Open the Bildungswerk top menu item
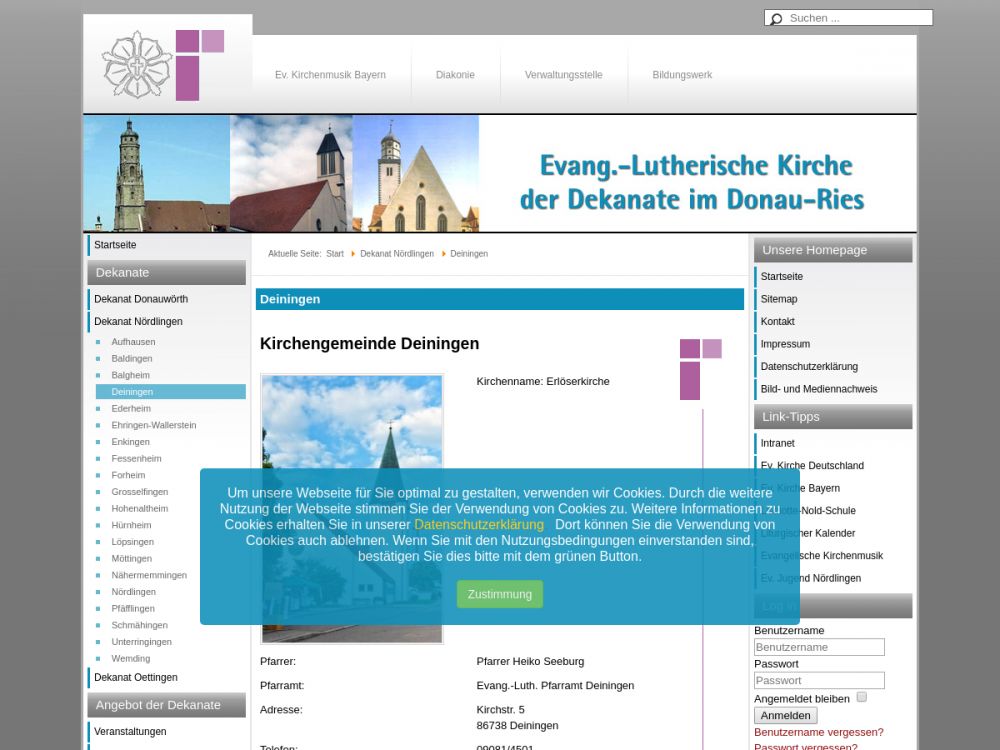This screenshot has width=1000, height=750. point(682,75)
